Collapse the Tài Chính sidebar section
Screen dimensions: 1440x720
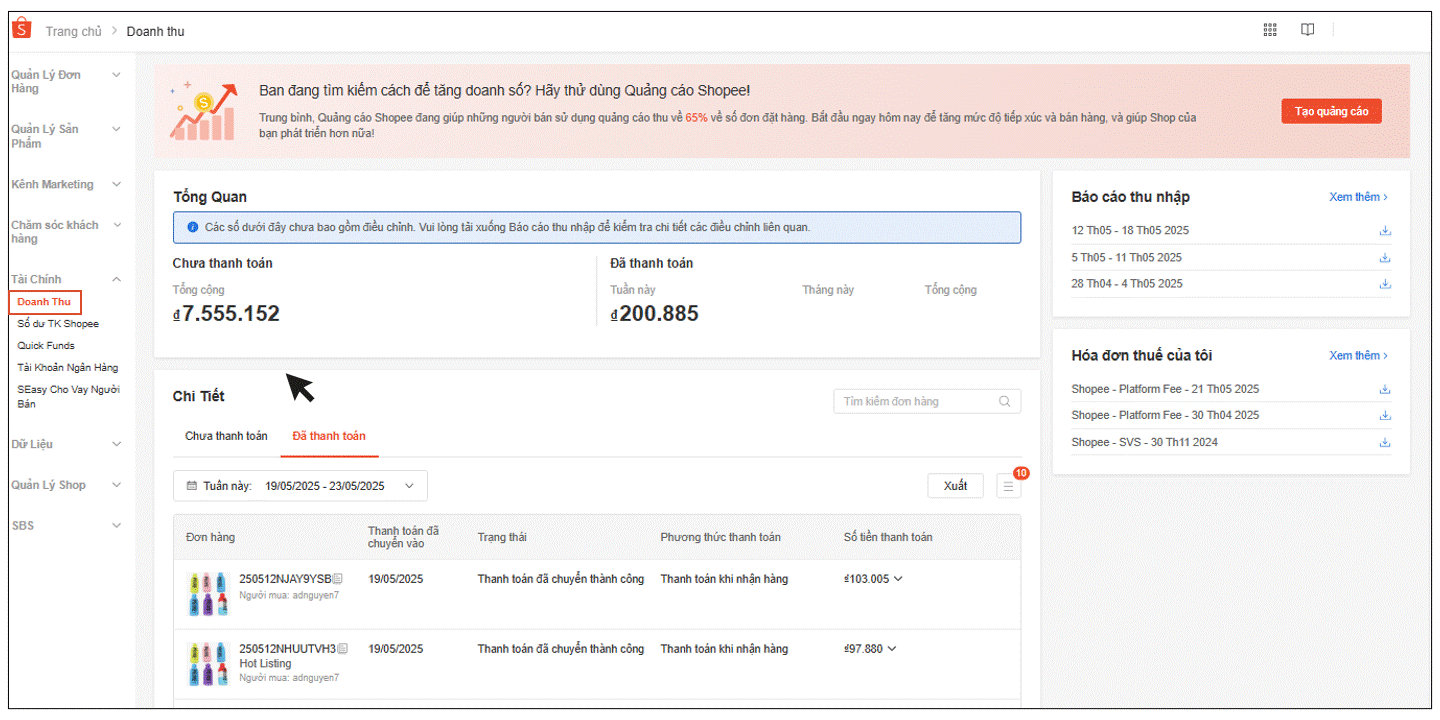pyautogui.click(x=116, y=280)
